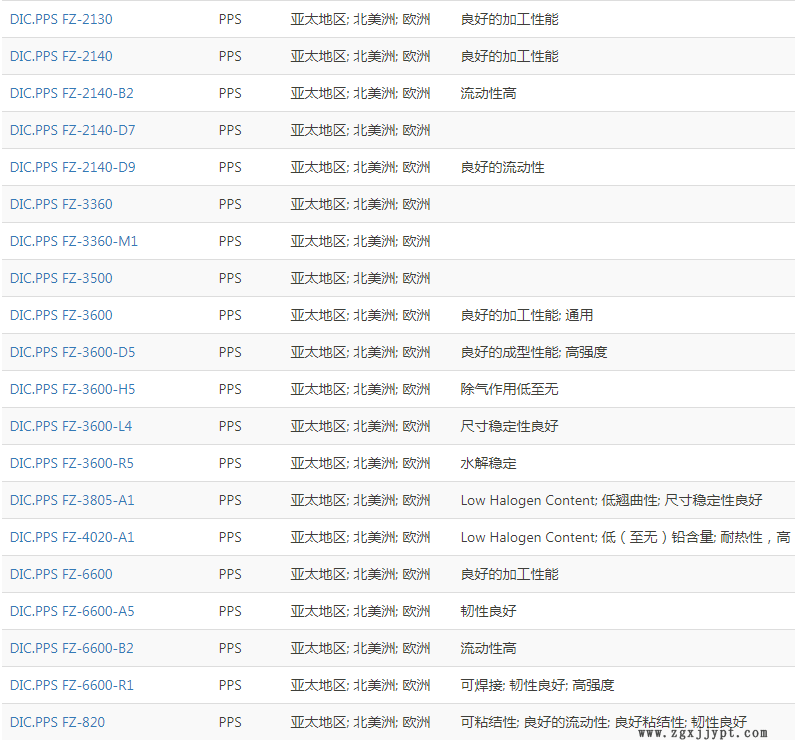Open DIC.PPS FZ-4020-A1 product page
795x755 pixels.
click(x=72, y=537)
